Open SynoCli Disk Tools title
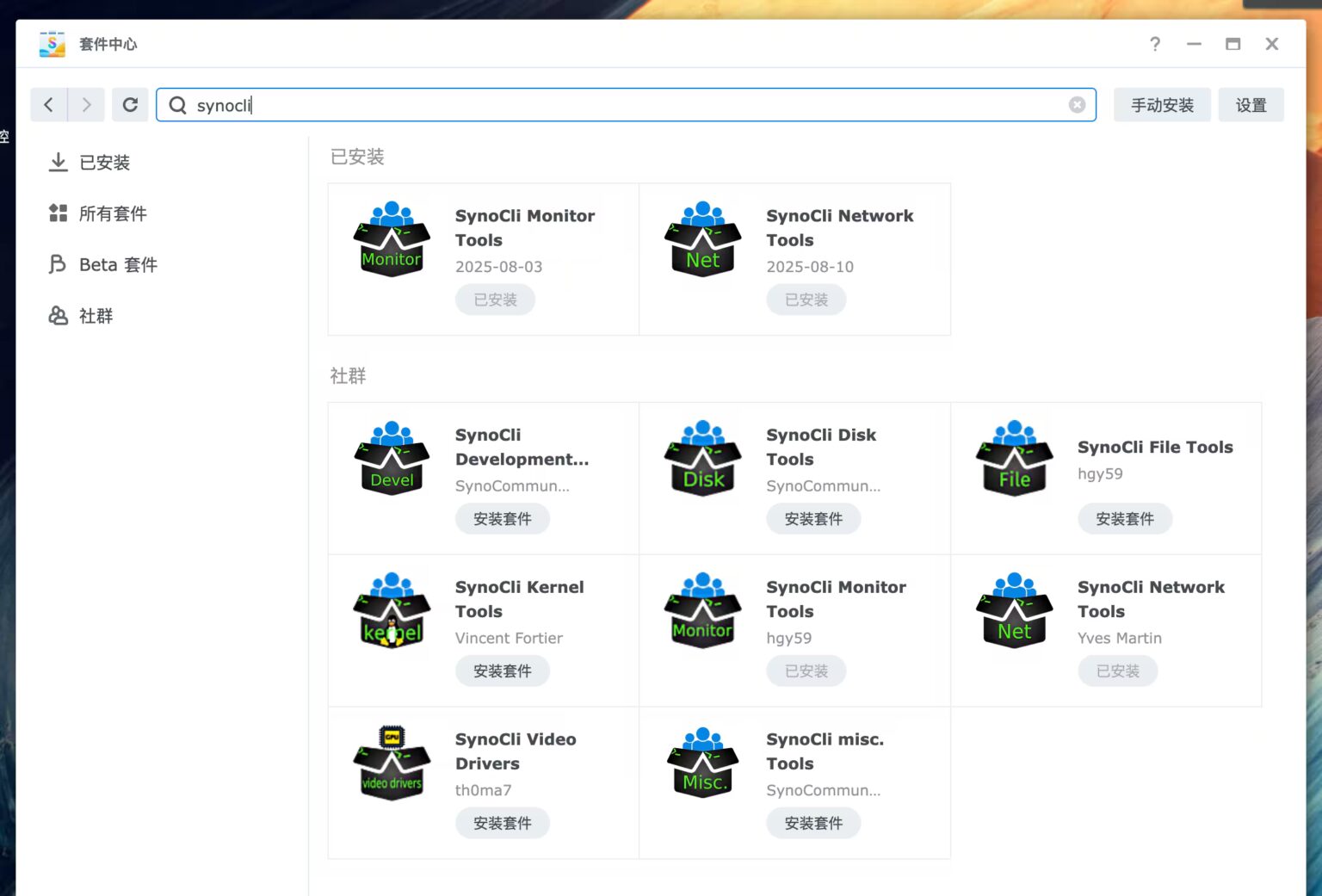The width and height of the screenshot is (1322, 896). coord(821,447)
